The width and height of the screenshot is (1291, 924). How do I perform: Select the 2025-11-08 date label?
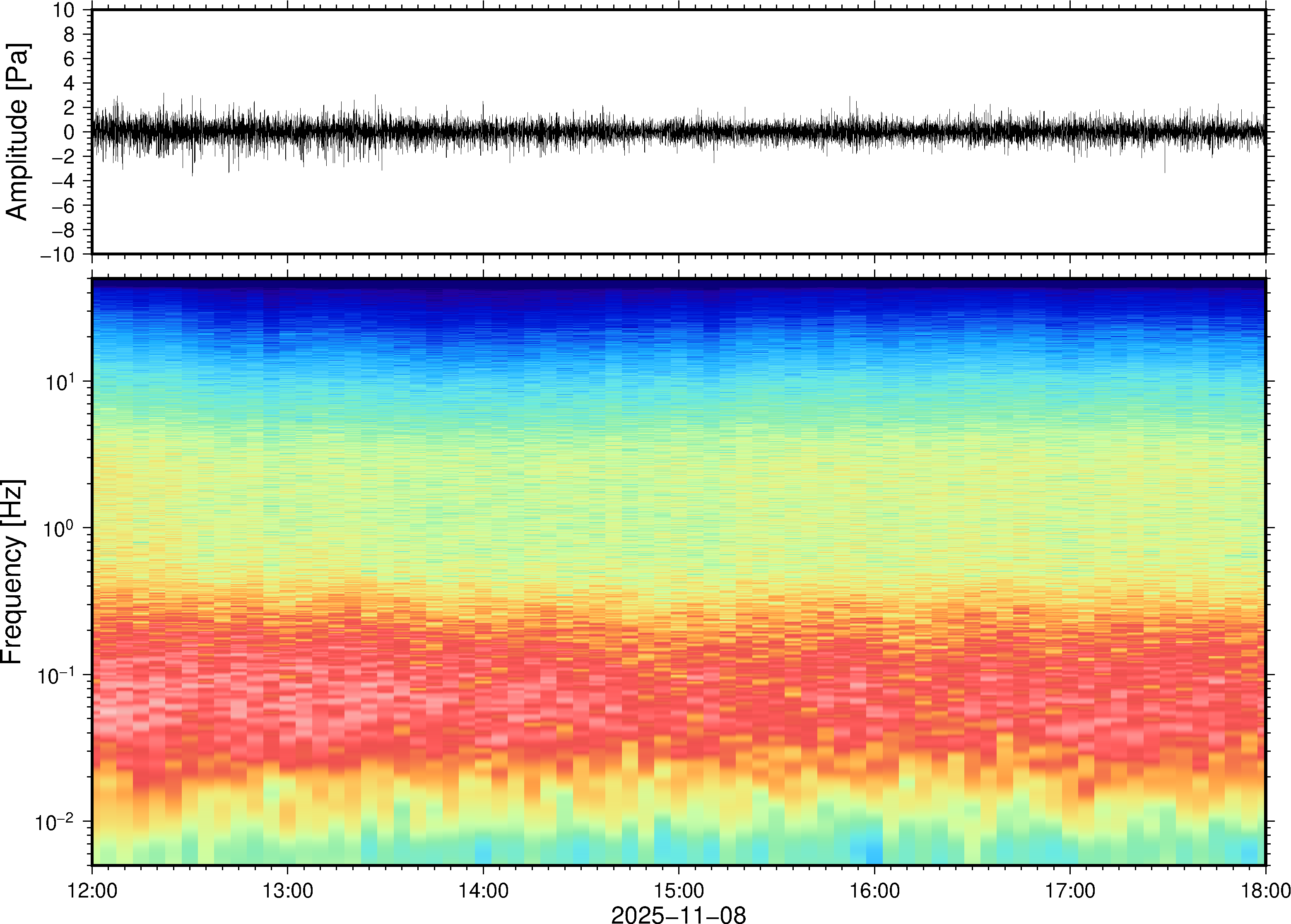(x=678, y=914)
